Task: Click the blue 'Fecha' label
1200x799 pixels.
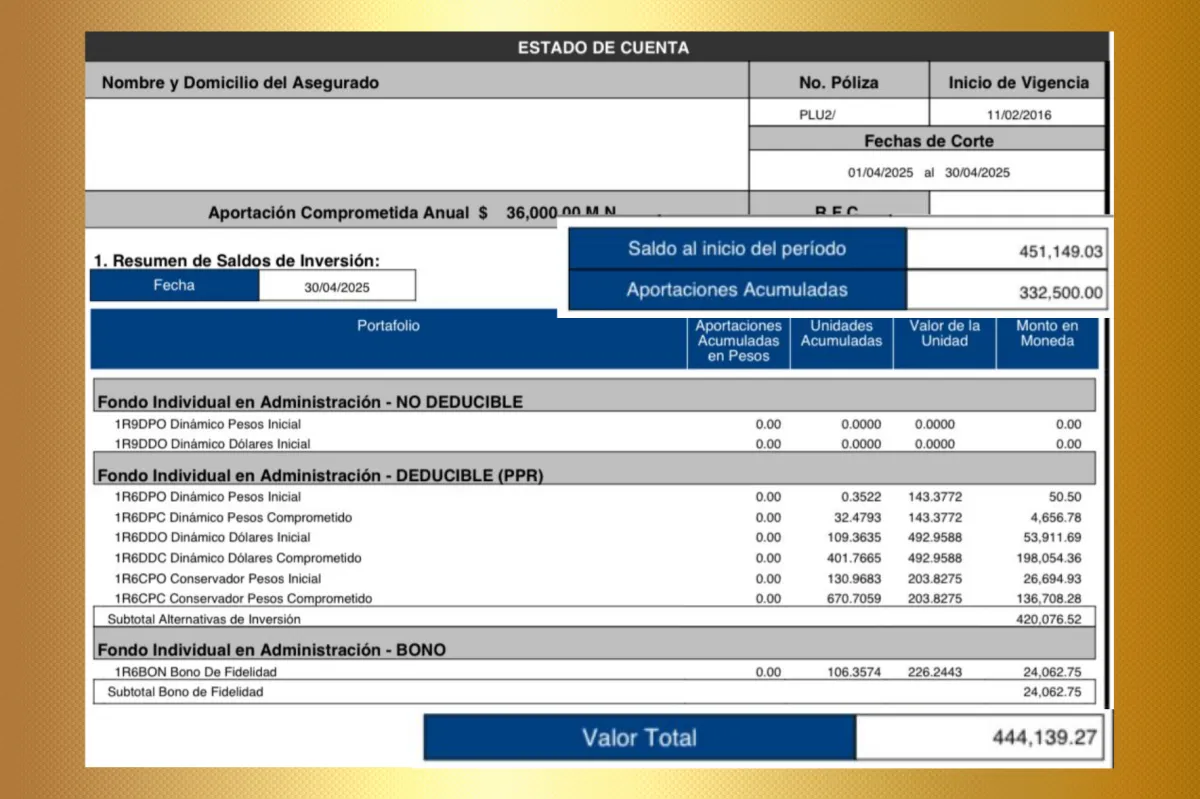Action: coord(174,285)
